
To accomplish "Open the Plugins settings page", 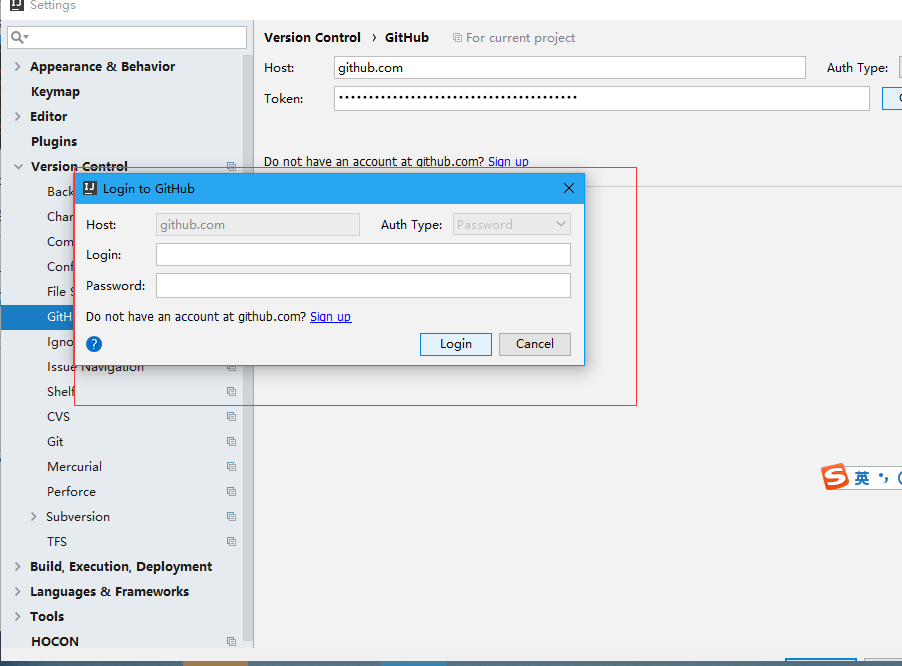I will (x=54, y=141).
